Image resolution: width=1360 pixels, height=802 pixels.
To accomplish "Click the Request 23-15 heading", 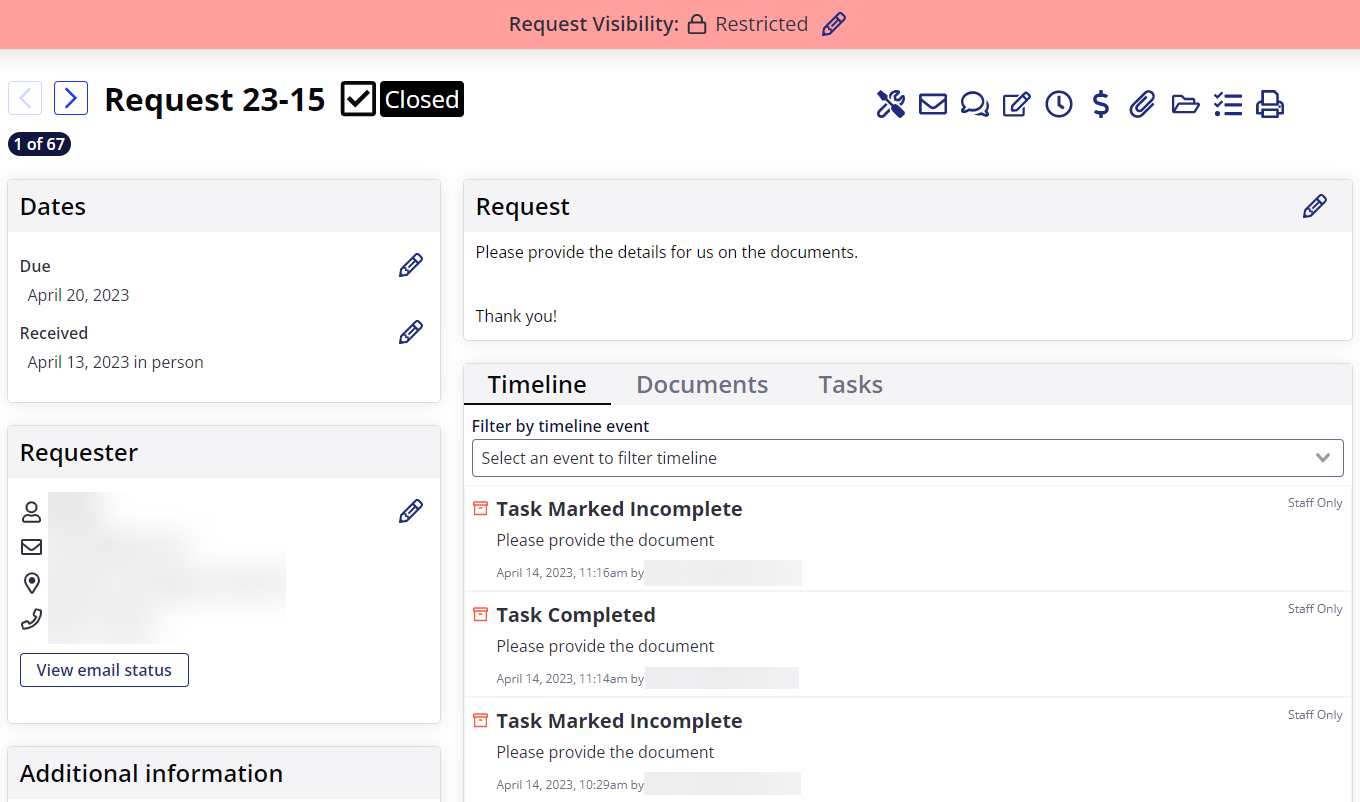I will coord(215,99).
